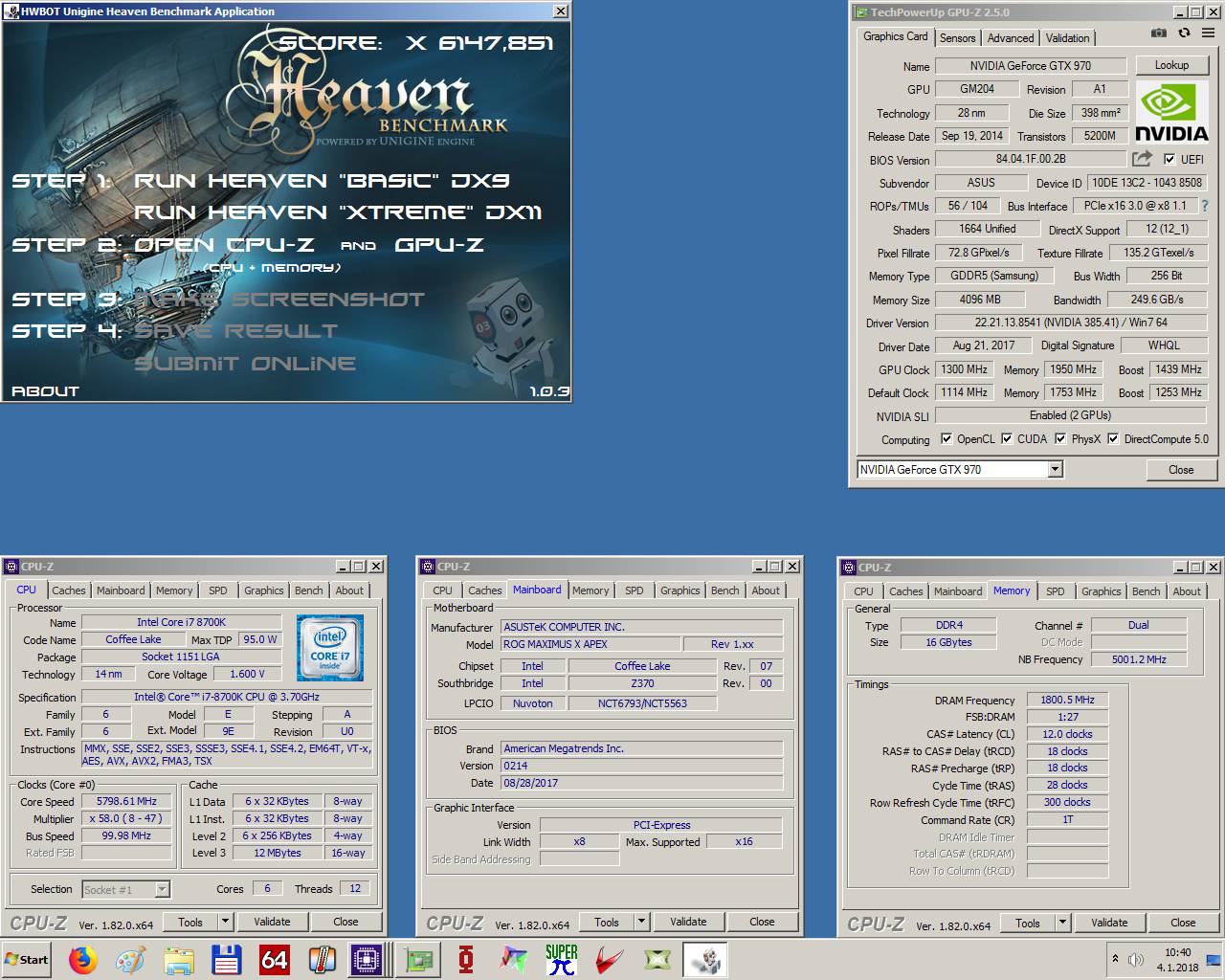Click the ROG MAXIMUS X APEX model field
The image size is (1225, 980).
coord(590,645)
